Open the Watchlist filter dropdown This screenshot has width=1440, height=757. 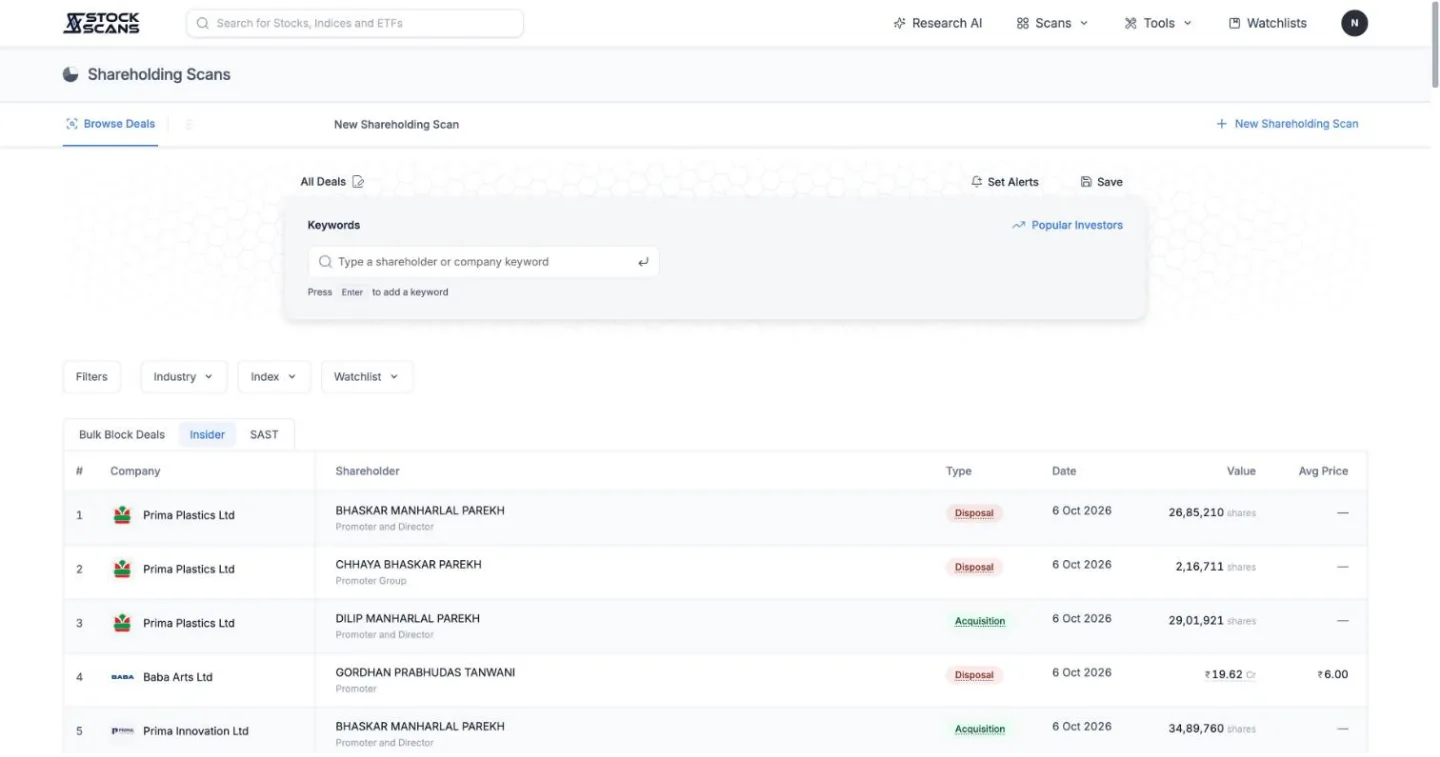(x=367, y=377)
